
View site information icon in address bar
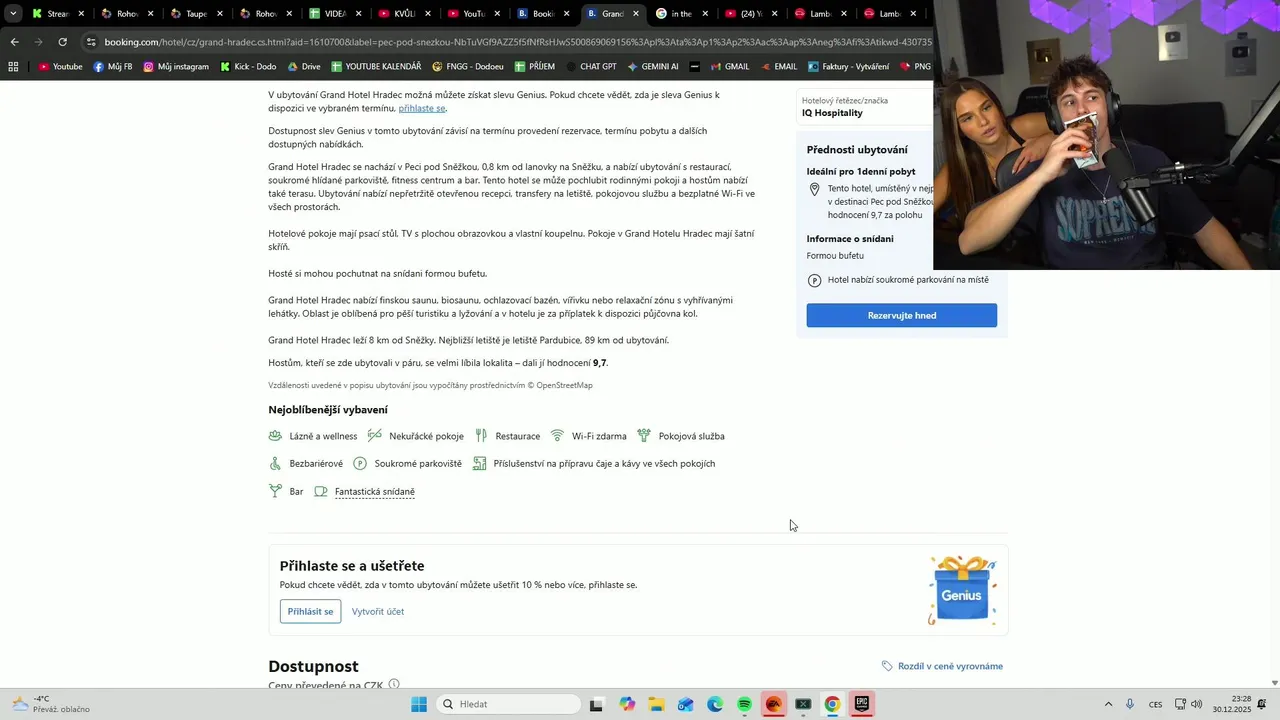[91, 42]
